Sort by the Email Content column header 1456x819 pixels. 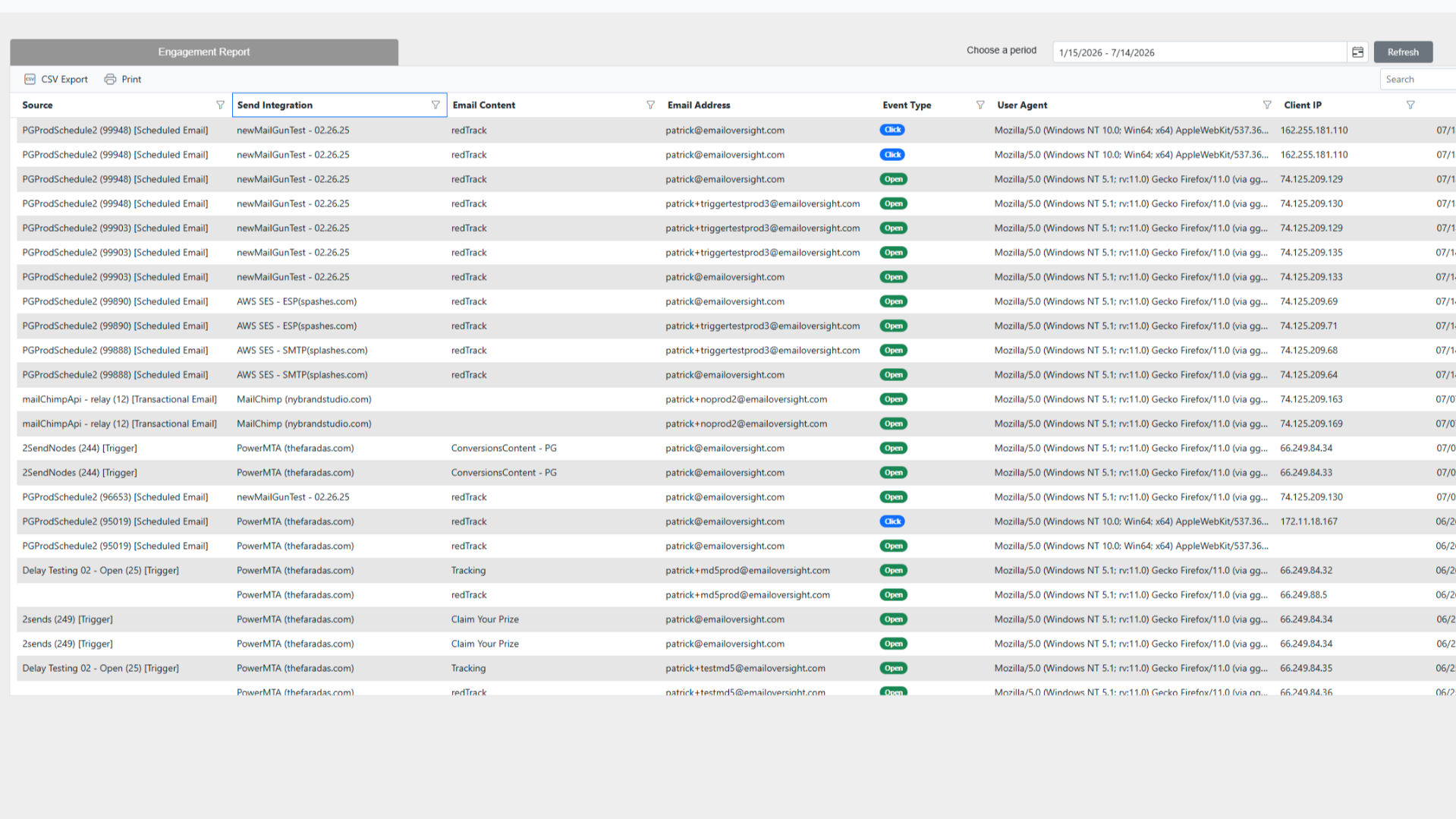484,105
